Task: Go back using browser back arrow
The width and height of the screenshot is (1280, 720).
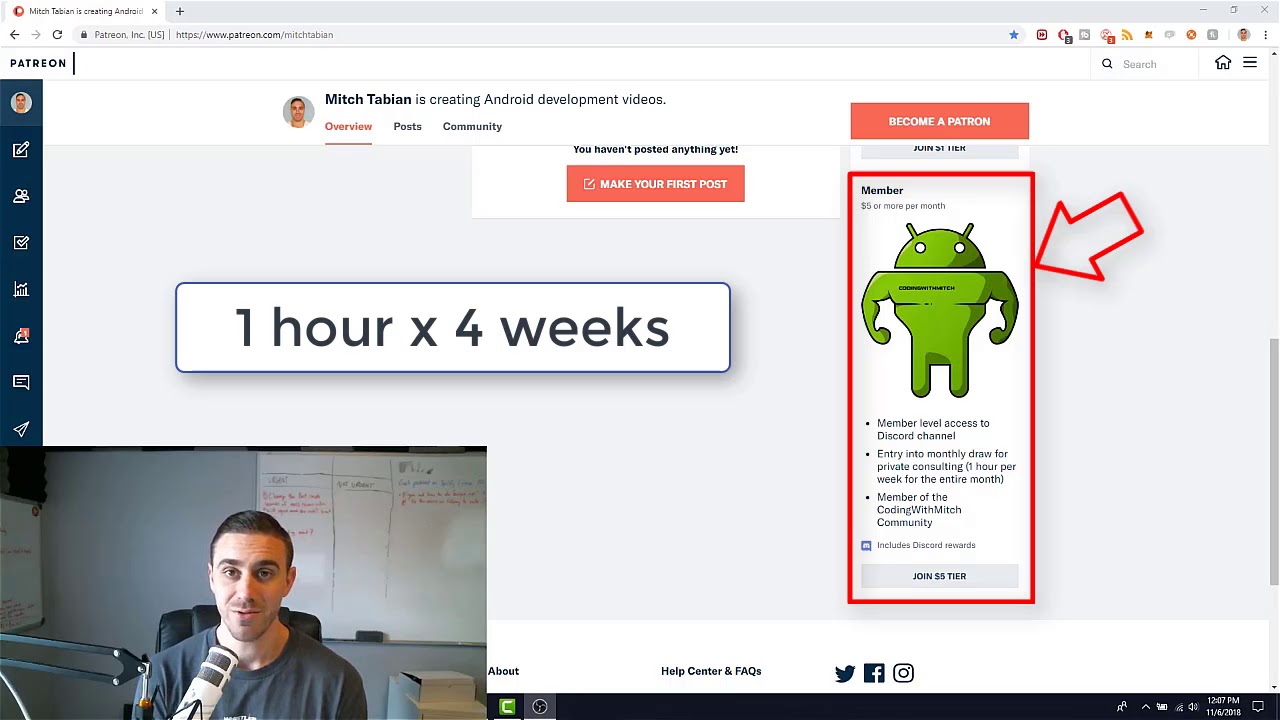Action: click(14, 35)
